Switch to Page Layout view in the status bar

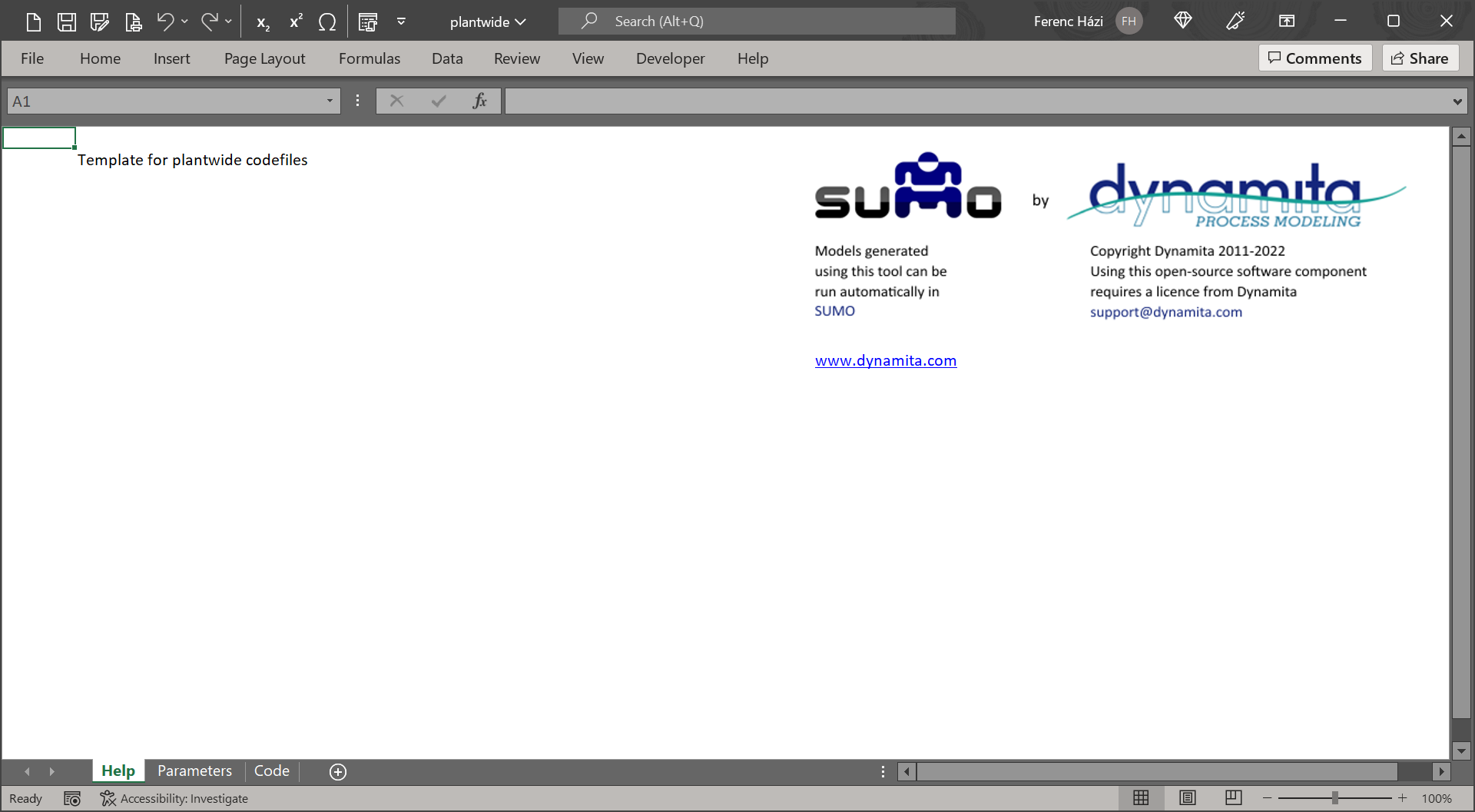[x=1188, y=798]
